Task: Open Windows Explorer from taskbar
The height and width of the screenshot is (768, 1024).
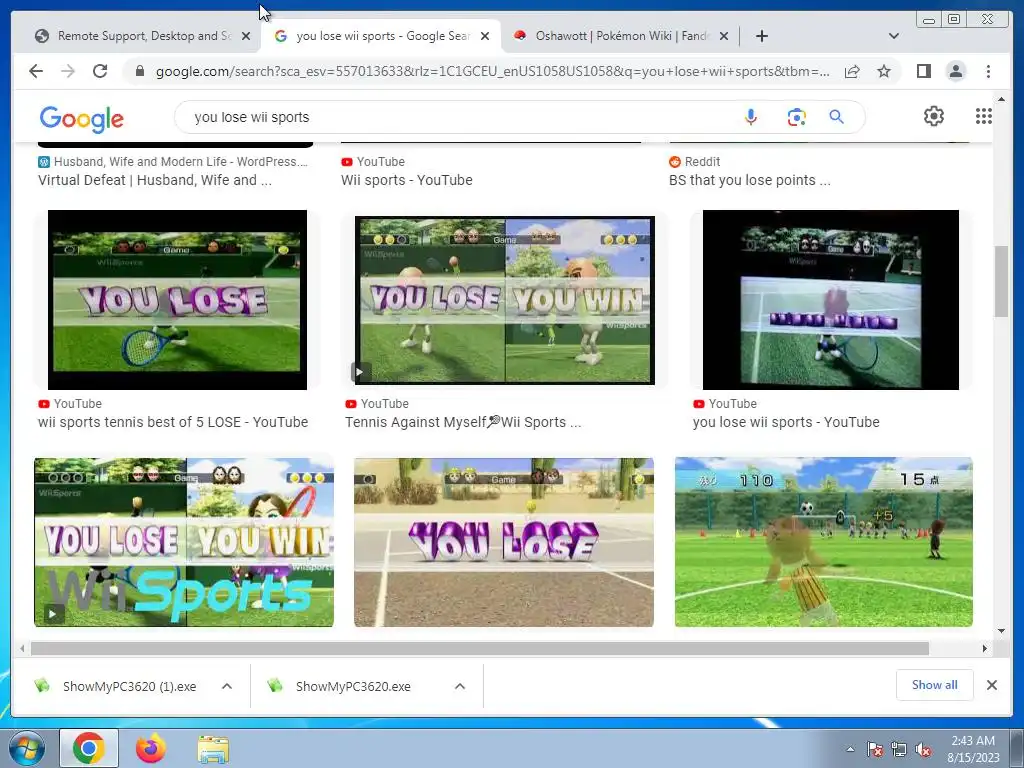Action: (214, 749)
